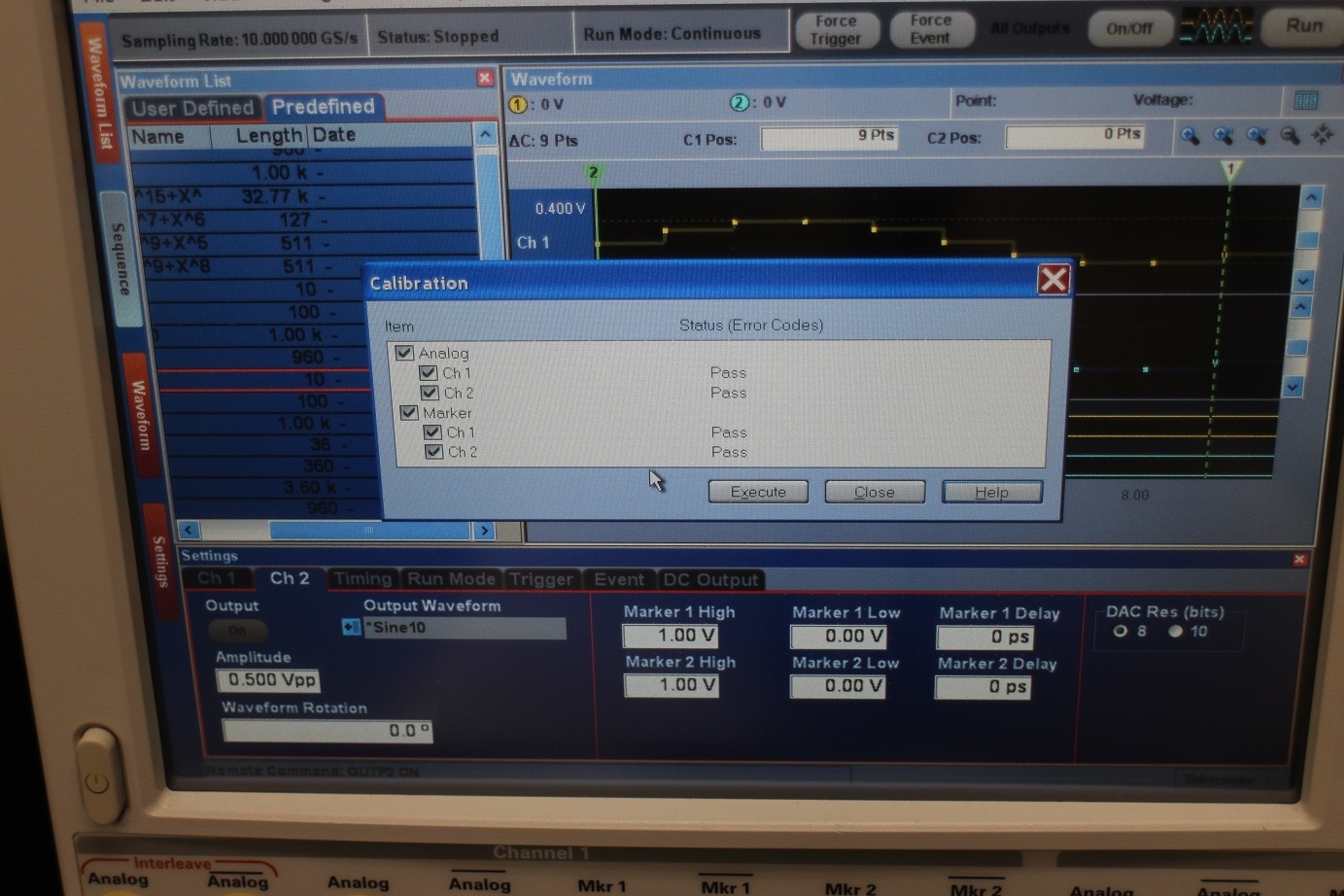The width and height of the screenshot is (1344, 896).
Task: Click Help in the Calibration dialog
Action: (x=991, y=492)
